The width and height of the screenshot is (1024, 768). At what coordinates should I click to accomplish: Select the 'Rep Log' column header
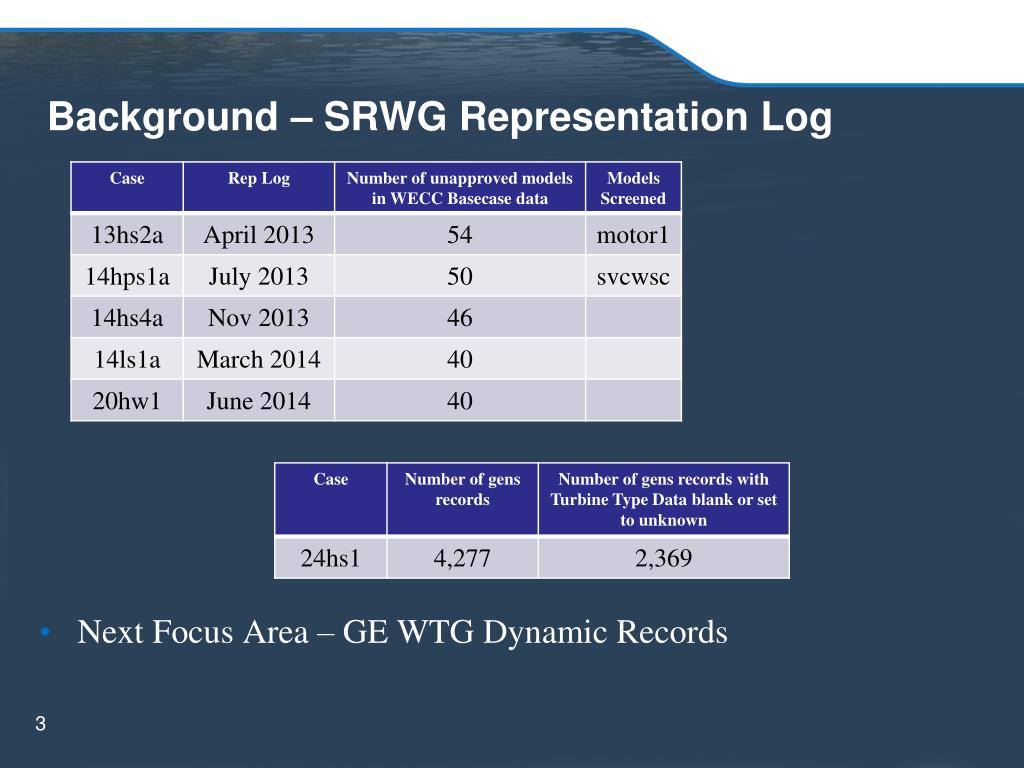pyautogui.click(x=259, y=187)
